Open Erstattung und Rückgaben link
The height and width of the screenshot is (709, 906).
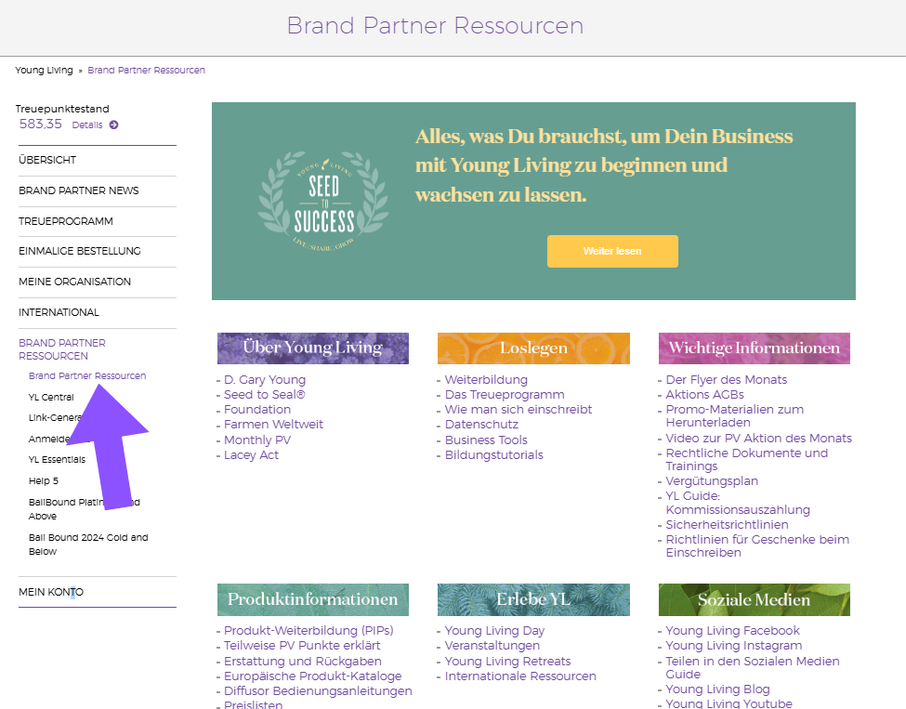[x=303, y=662]
